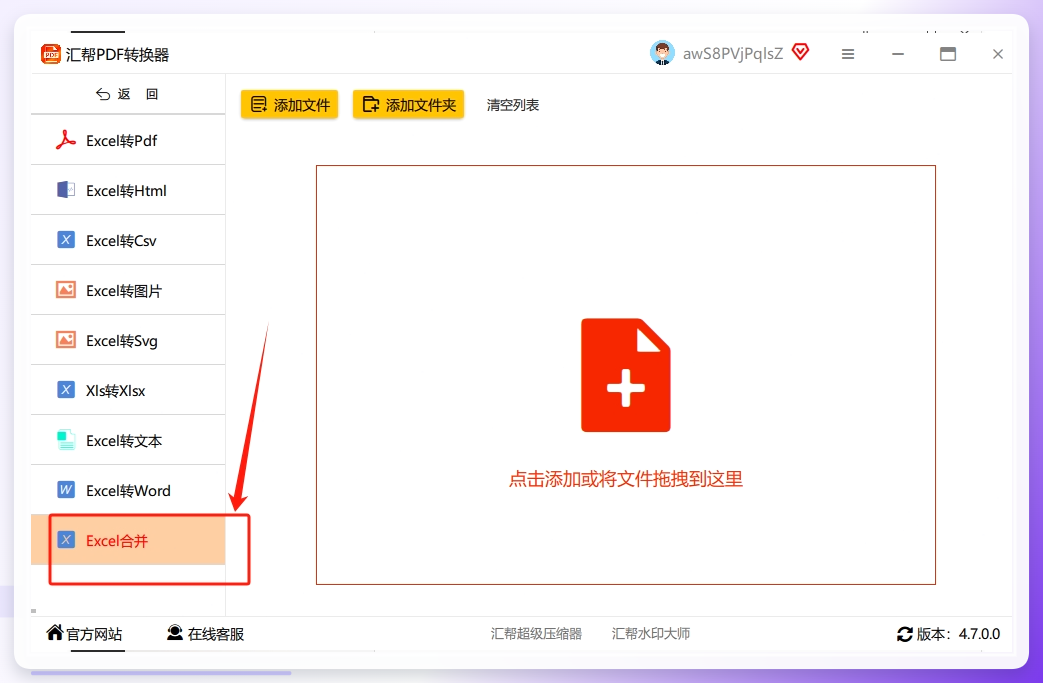Image resolution: width=1043 pixels, height=683 pixels.
Task: Click the blue X icon beside Xls转Xlsx
Action: 65,390
